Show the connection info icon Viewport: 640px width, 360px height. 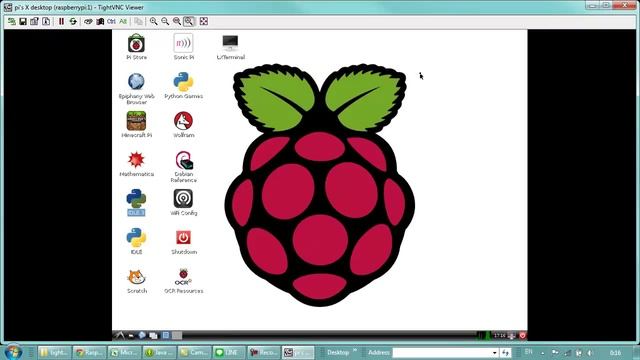pyautogui.click(x=46, y=21)
